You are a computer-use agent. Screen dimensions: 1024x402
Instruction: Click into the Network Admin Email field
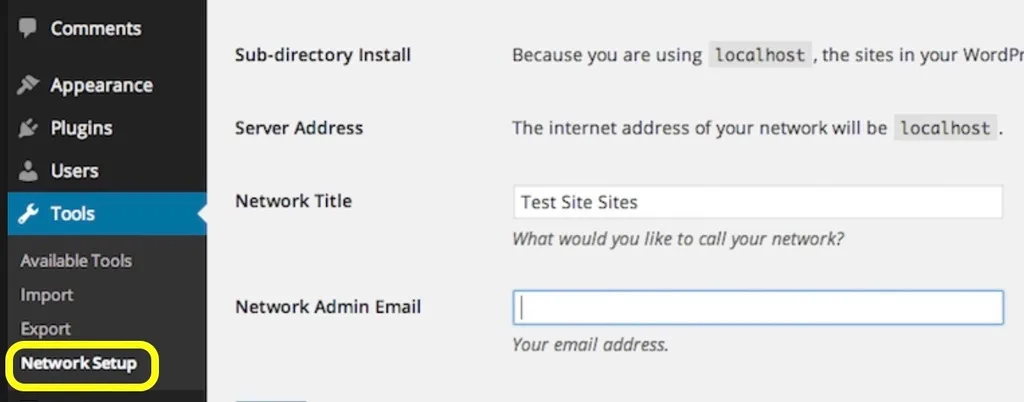click(x=758, y=307)
